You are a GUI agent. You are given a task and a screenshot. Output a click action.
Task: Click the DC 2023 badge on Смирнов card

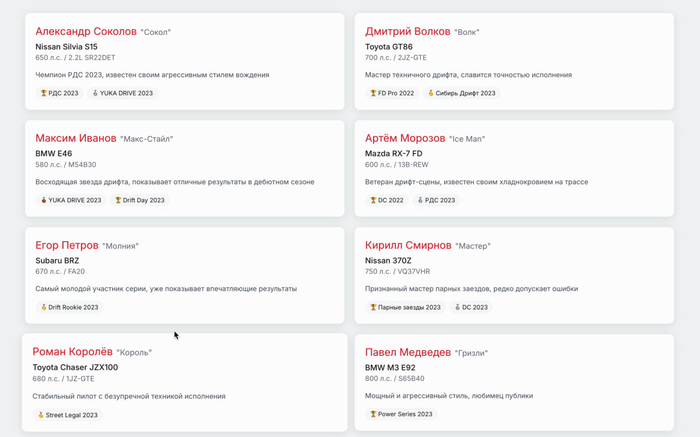coord(471,307)
